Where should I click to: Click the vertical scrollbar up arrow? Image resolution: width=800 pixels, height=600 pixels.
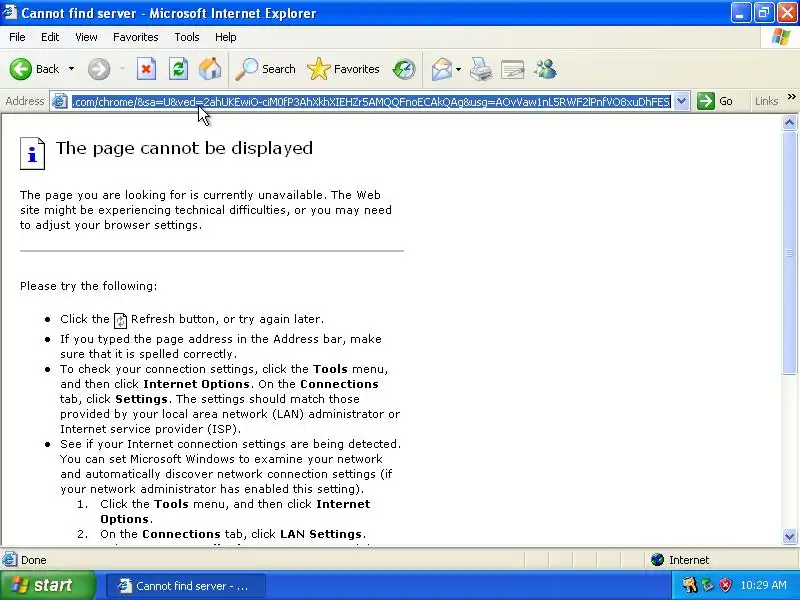pyautogui.click(x=789, y=122)
